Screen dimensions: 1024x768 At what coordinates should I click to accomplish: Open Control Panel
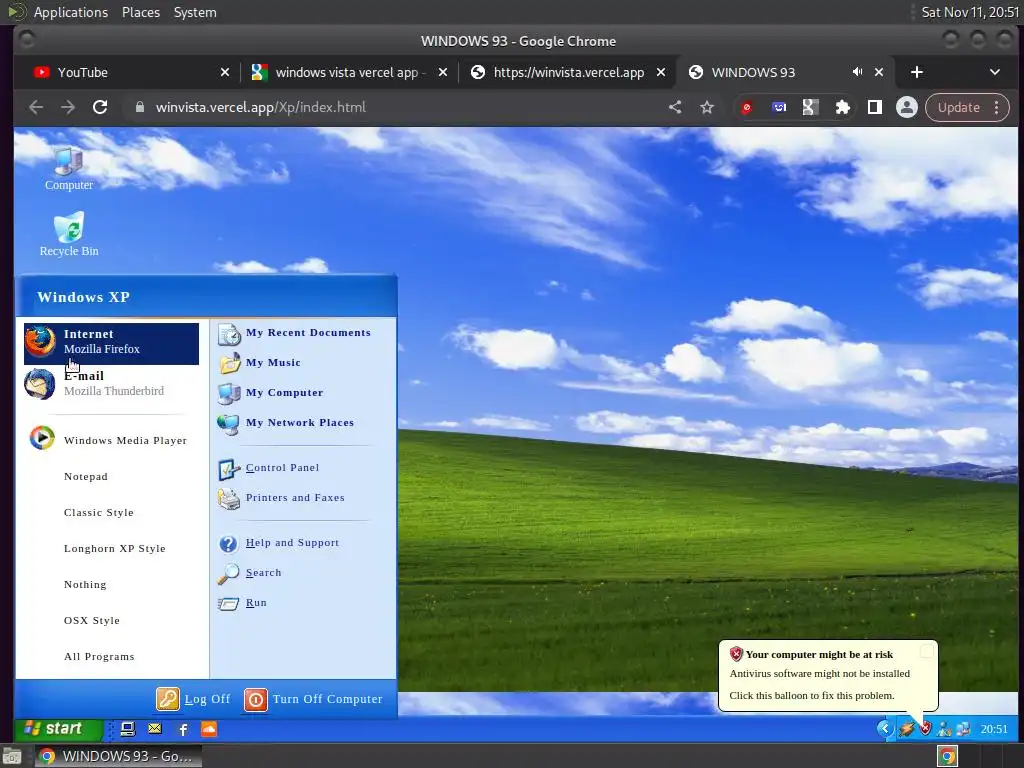[x=269, y=468]
